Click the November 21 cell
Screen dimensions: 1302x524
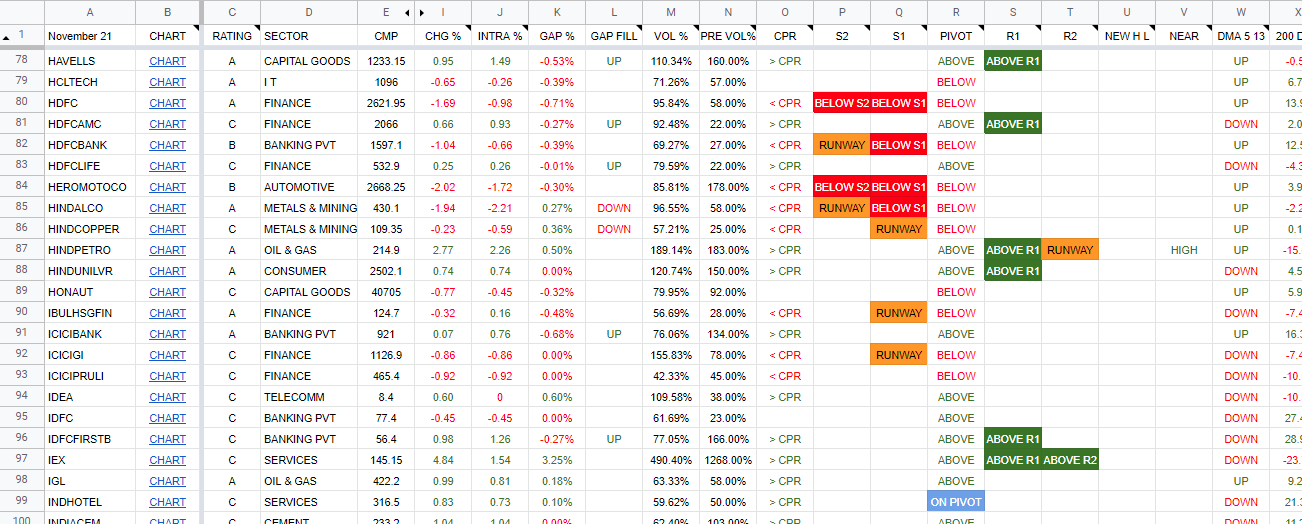click(x=89, y=36)
